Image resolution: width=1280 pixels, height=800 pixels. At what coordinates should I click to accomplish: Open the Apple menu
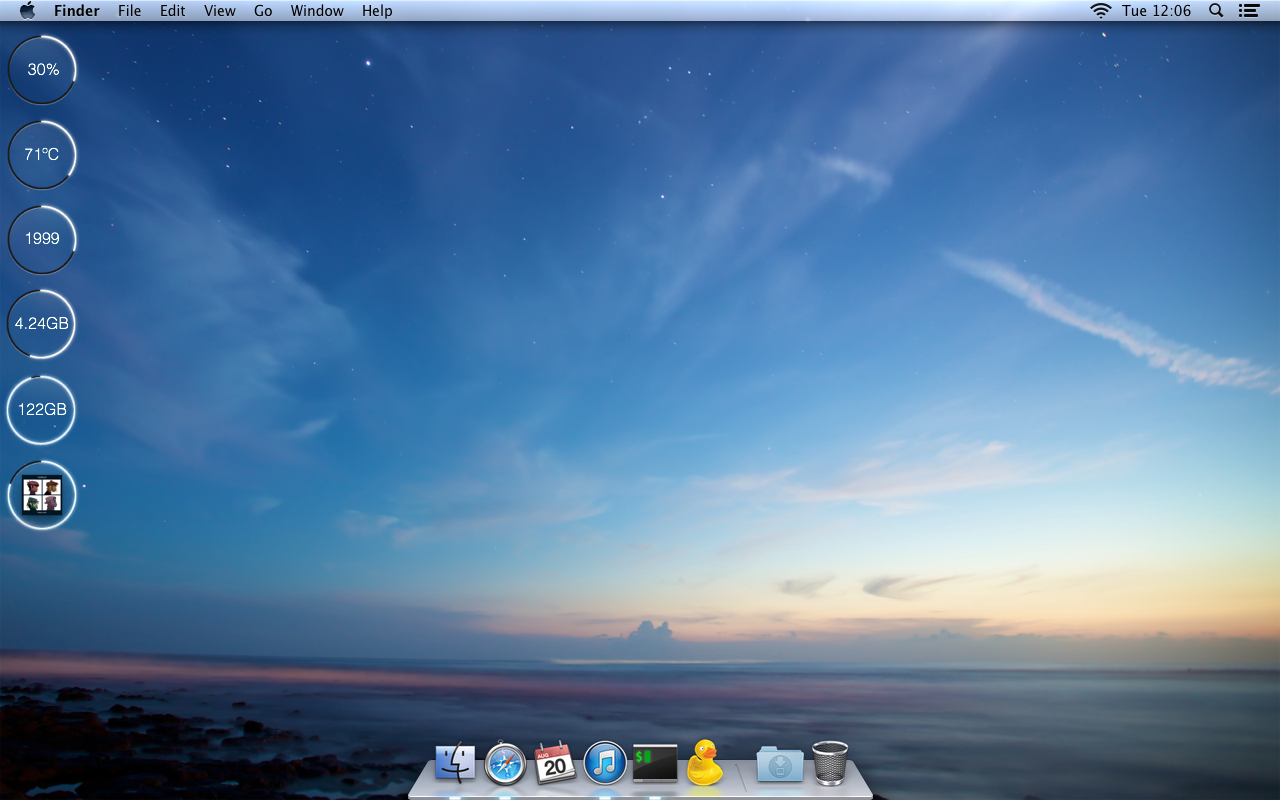[x=27, y=10]
